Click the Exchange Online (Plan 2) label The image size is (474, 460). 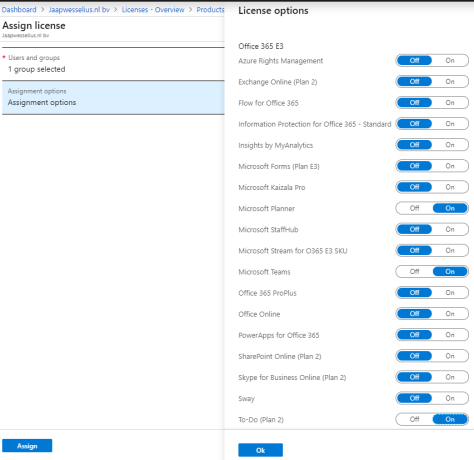click(278, 82)
